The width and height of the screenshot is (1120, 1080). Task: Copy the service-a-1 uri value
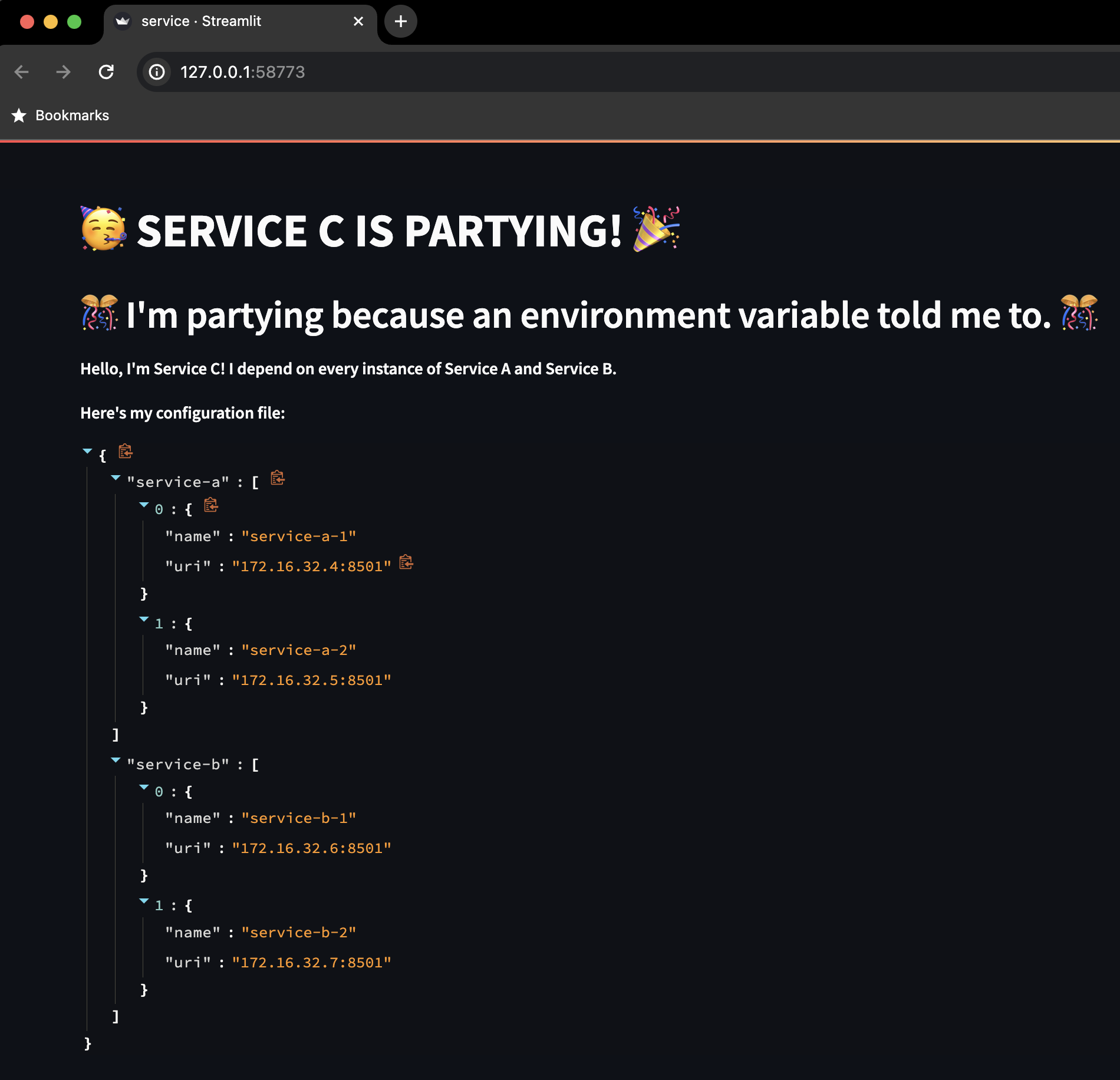[x=406, y=562]
